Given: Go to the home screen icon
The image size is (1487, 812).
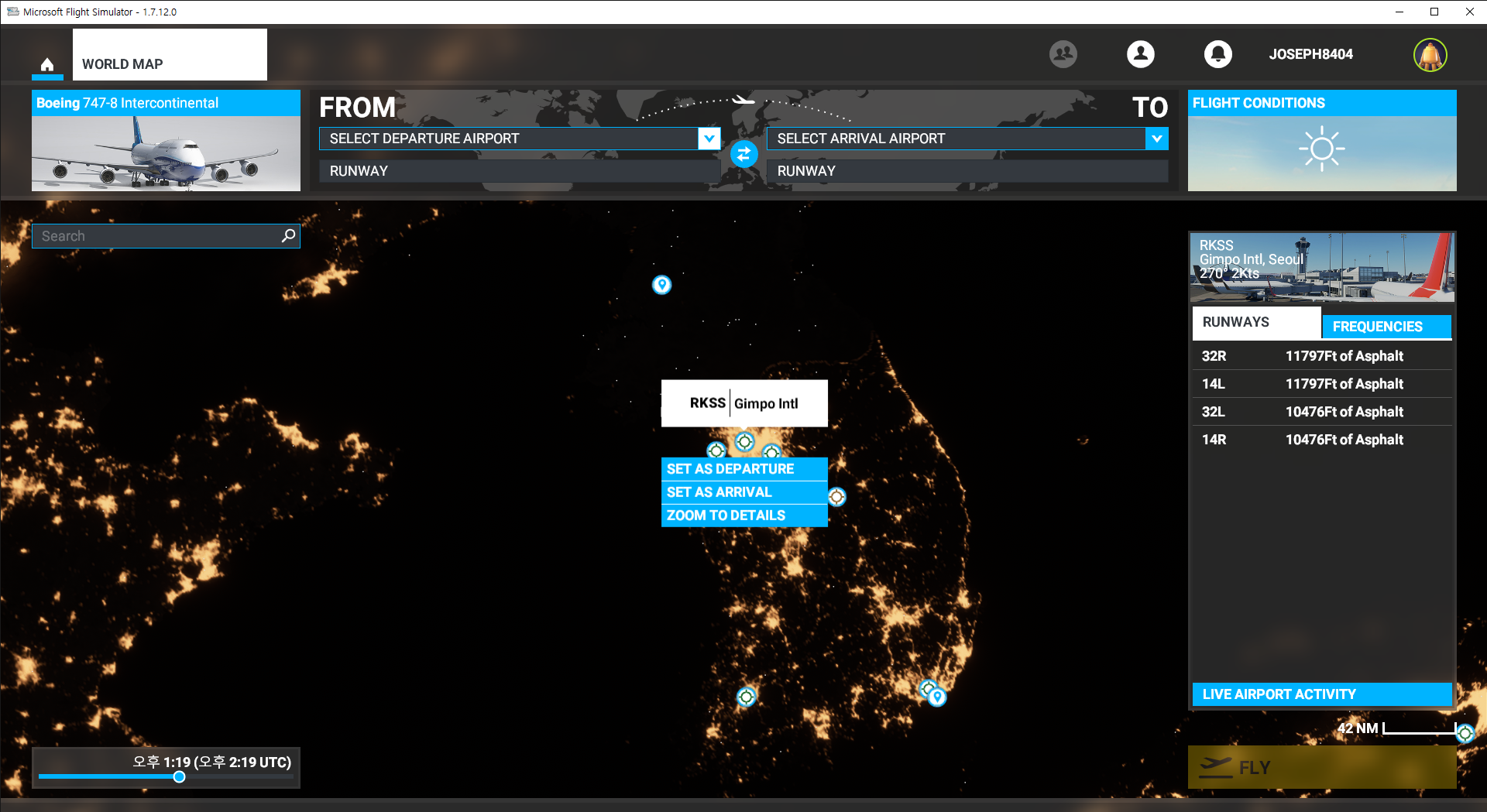Looking at the screenshot, I should pos(47,64).
